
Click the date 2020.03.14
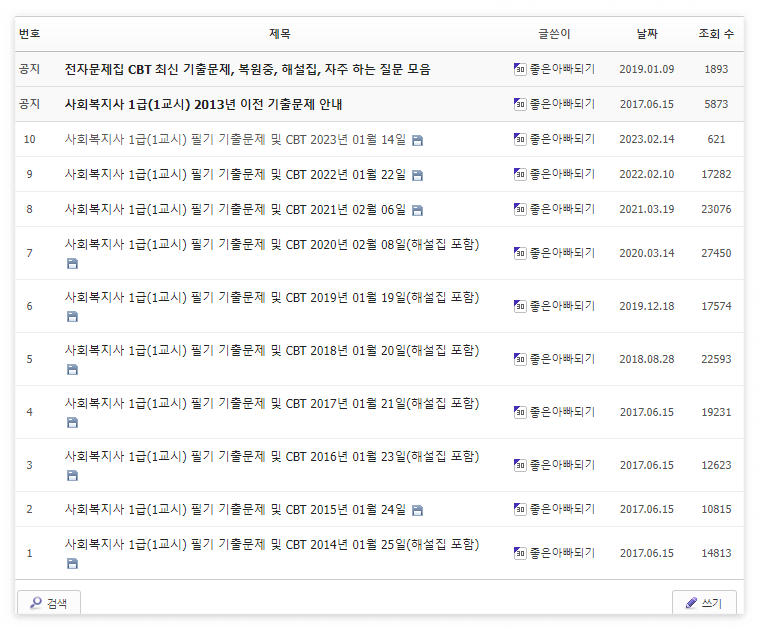(647, 253)
